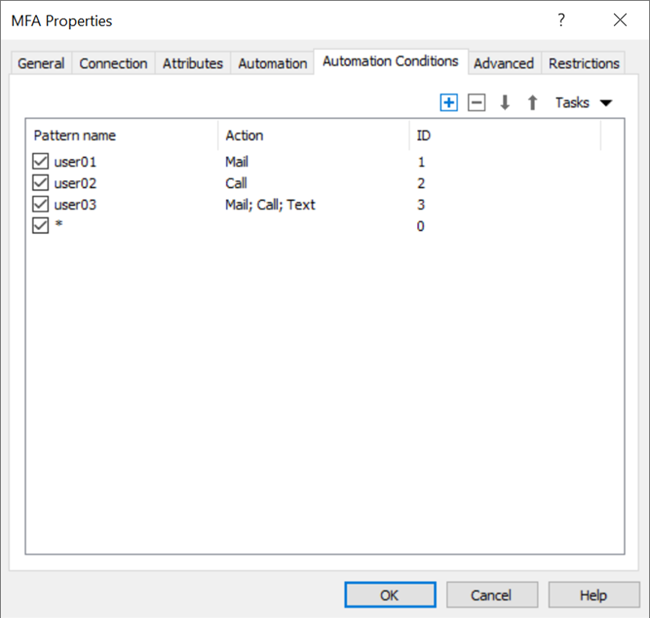Viewport: 650px width, 618px height.
Task: Click the question mark help icon
Action: 561,20
